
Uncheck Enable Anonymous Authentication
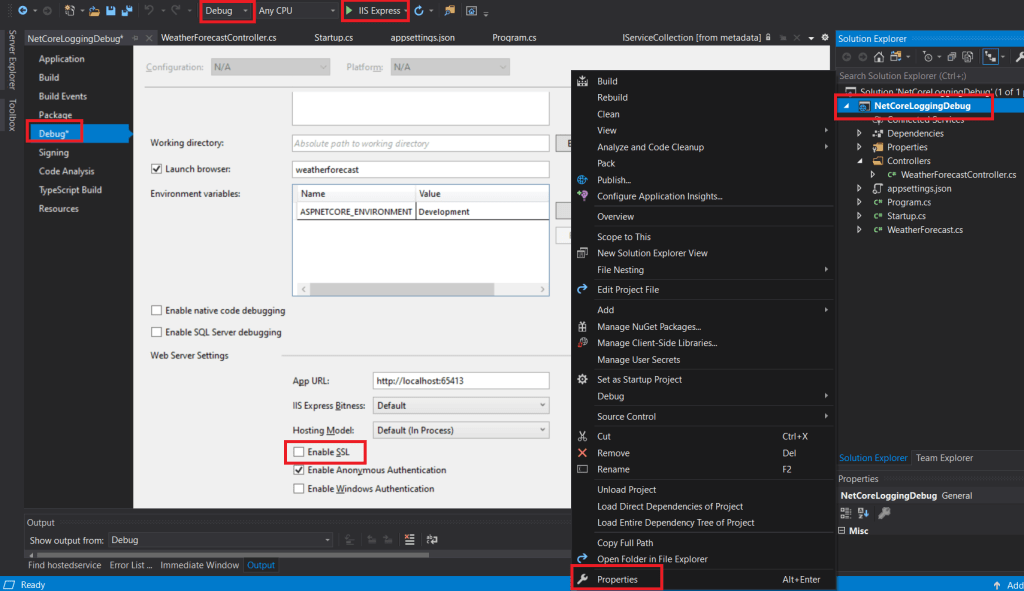299,470
